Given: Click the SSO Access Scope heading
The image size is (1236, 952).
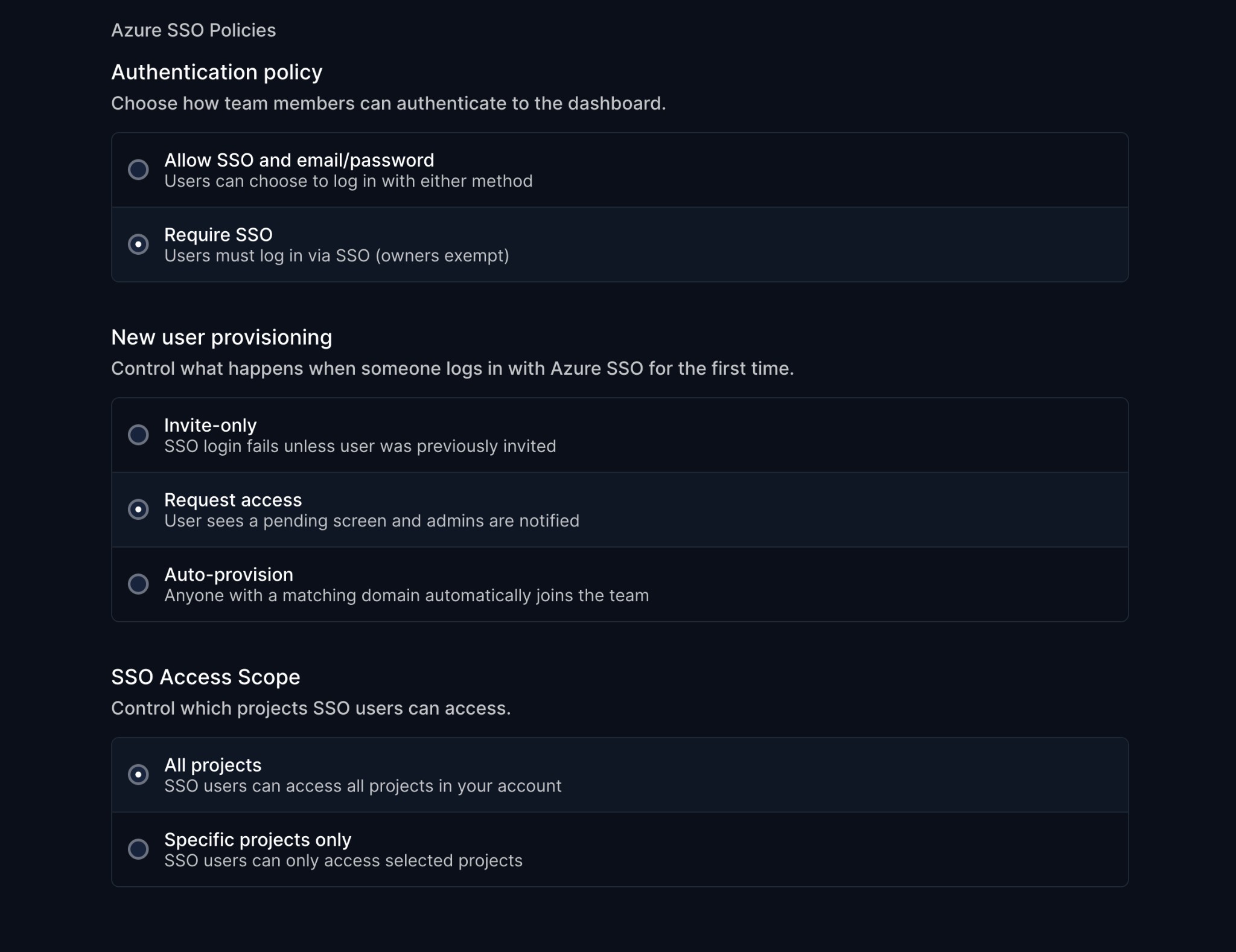Looking at the screenshot, I should (x=206, y=677).
